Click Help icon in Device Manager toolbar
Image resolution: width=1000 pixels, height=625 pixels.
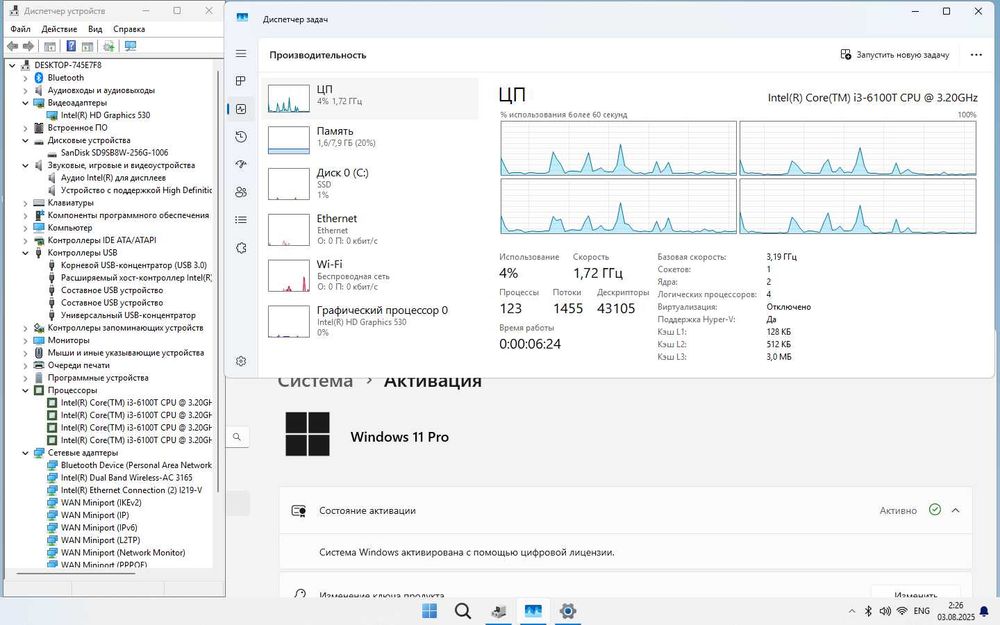point(71,46)
